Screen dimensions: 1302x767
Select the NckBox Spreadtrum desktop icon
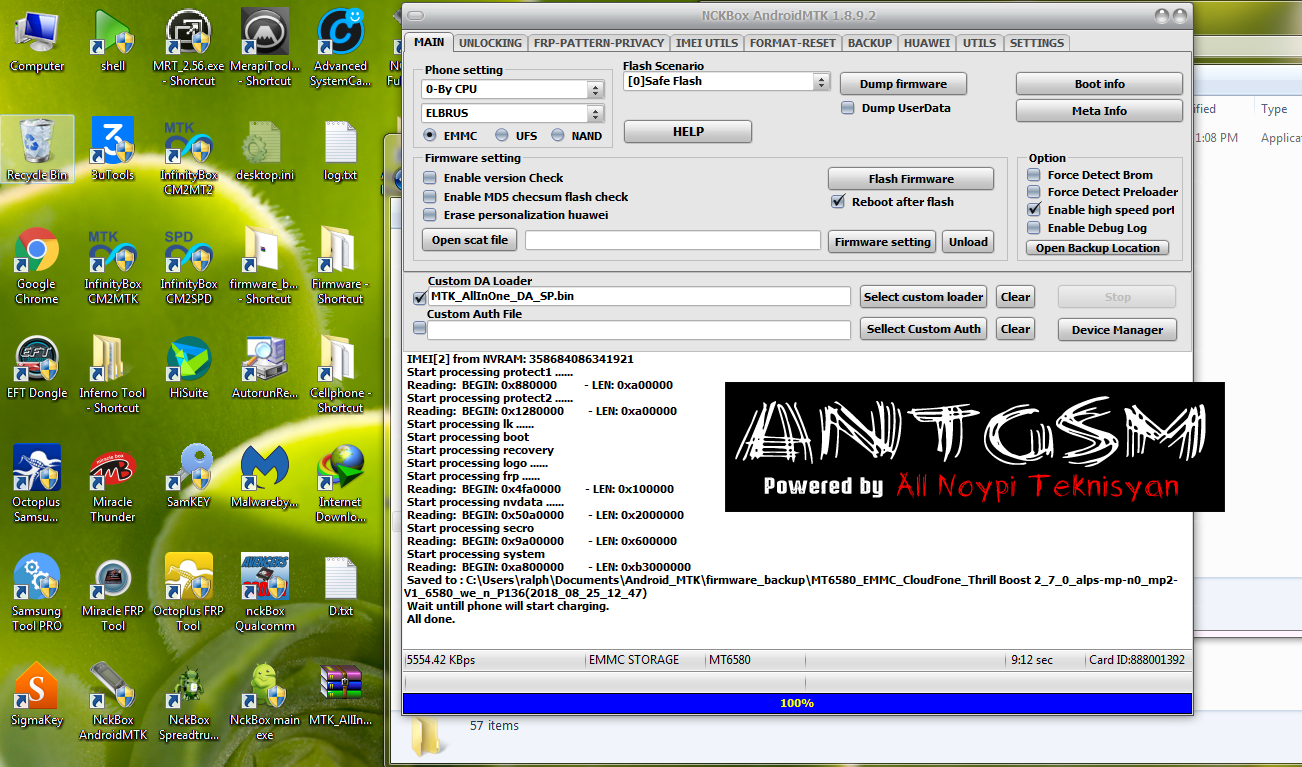[188, 701]
